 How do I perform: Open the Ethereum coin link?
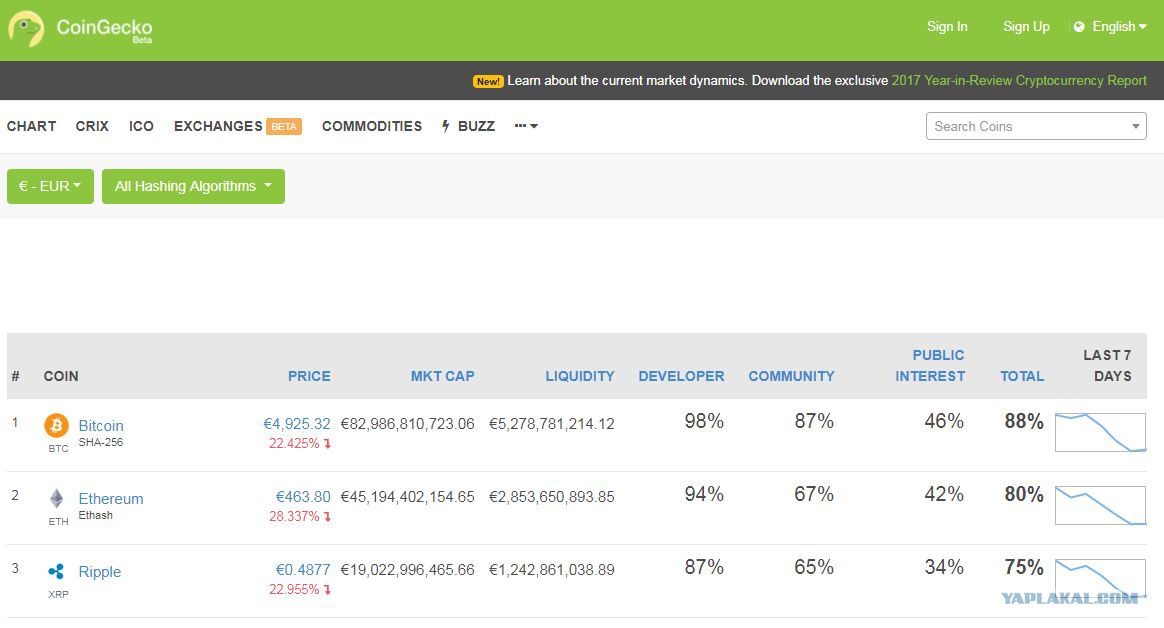[x=111, y=498]
